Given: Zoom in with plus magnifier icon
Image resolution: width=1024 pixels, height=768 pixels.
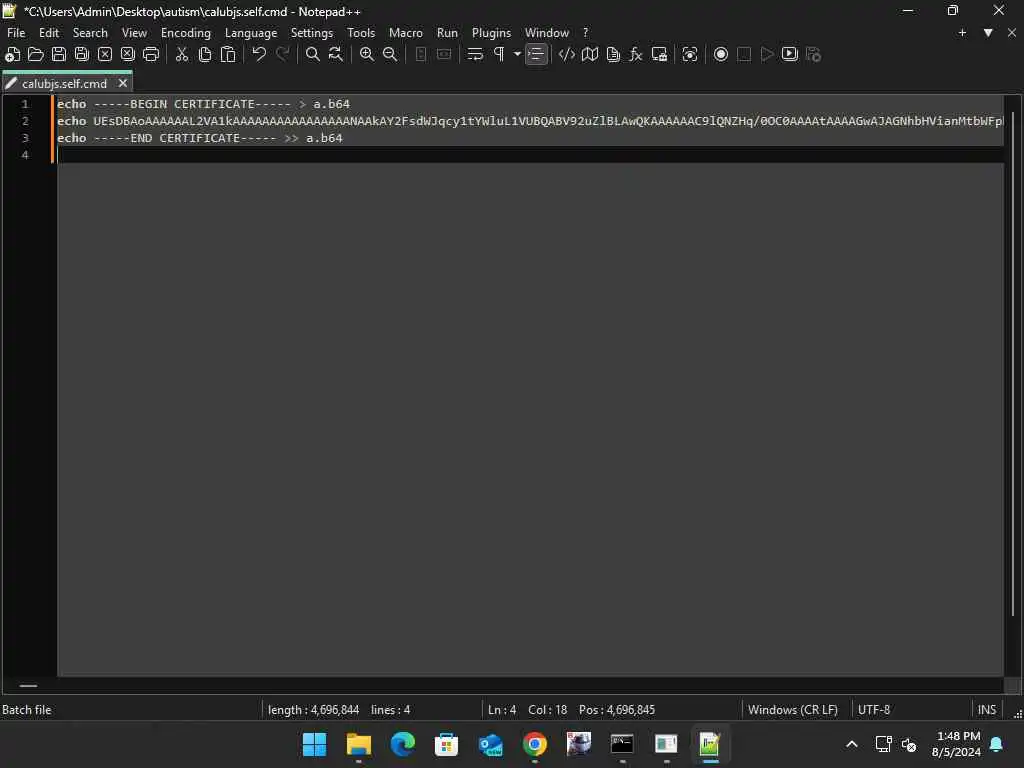Looking at the screenshot, I should click(x=367, y=54).
